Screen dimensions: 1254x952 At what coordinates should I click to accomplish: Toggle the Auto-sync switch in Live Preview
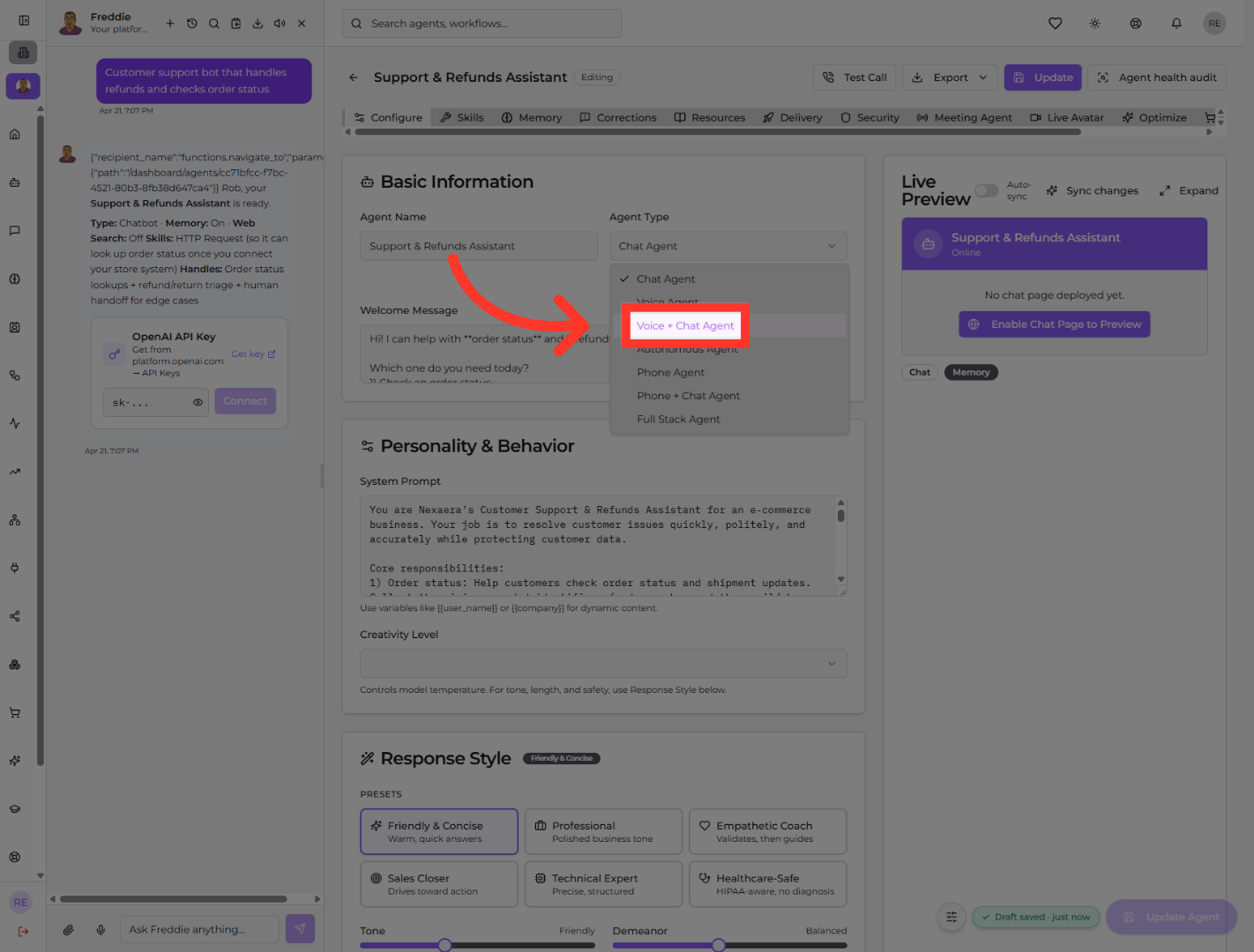pos(987,190)
